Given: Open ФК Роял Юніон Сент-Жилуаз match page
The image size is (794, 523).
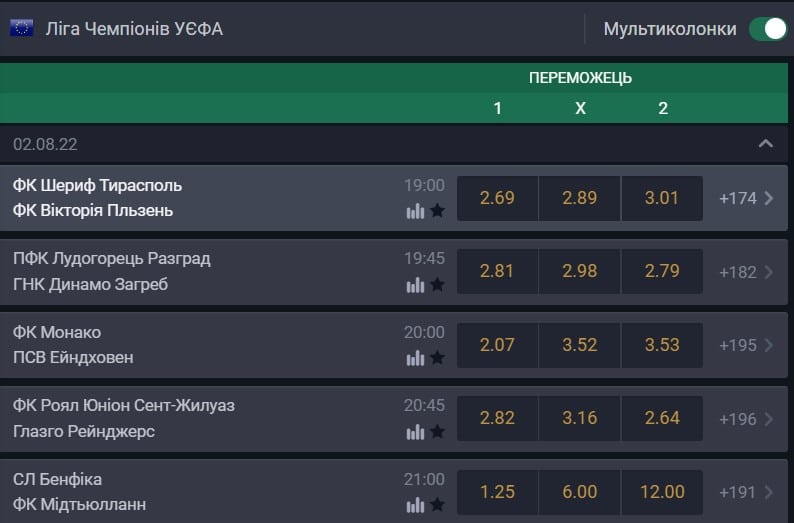Looking at the screenshot, I should tap(124, 405).
